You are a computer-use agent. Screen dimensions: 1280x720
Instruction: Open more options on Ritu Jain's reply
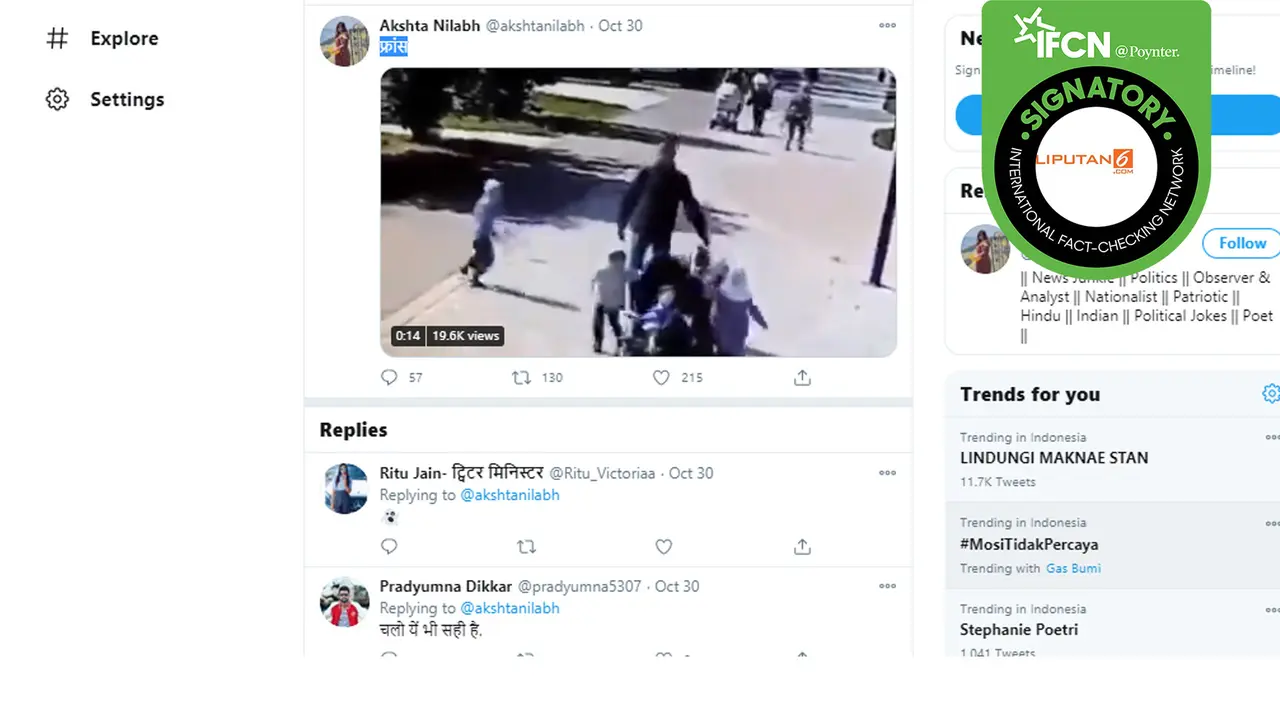(887, 473)
